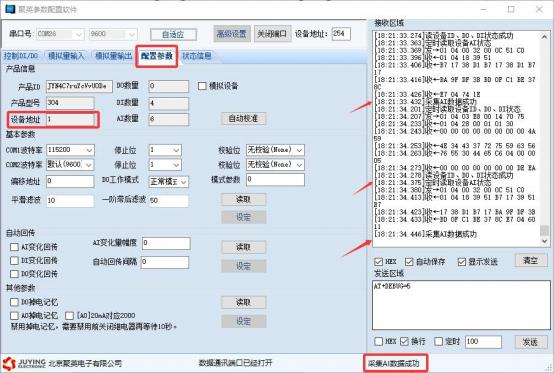This screenshot has height=373, width=554.
Task: Click the 发送 button
Action: [x=530, y=342]
